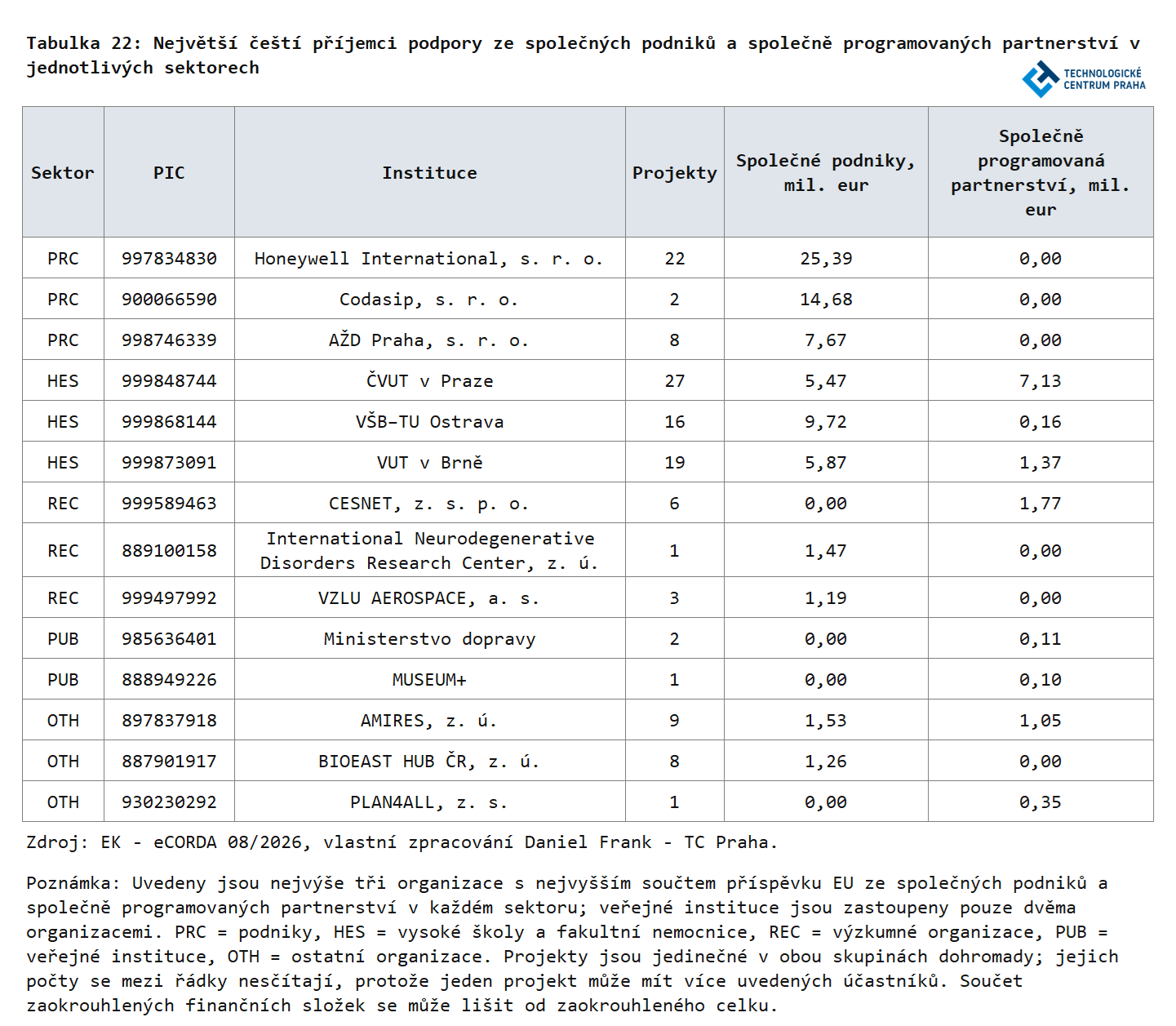The image size is (1176, 1026).
Task: Select 'VZLU AEROSPACE, a. s.' cell
Action: coord(429,598)
